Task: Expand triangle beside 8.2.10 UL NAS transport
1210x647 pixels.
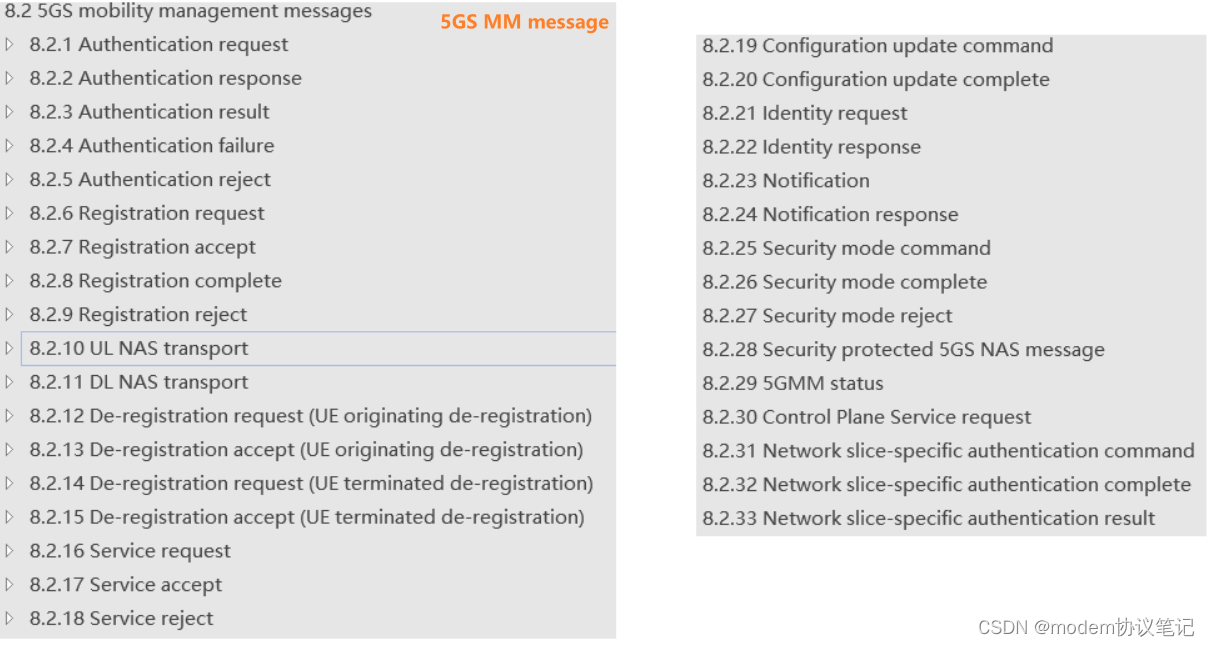Action: (x=9, y=348)
